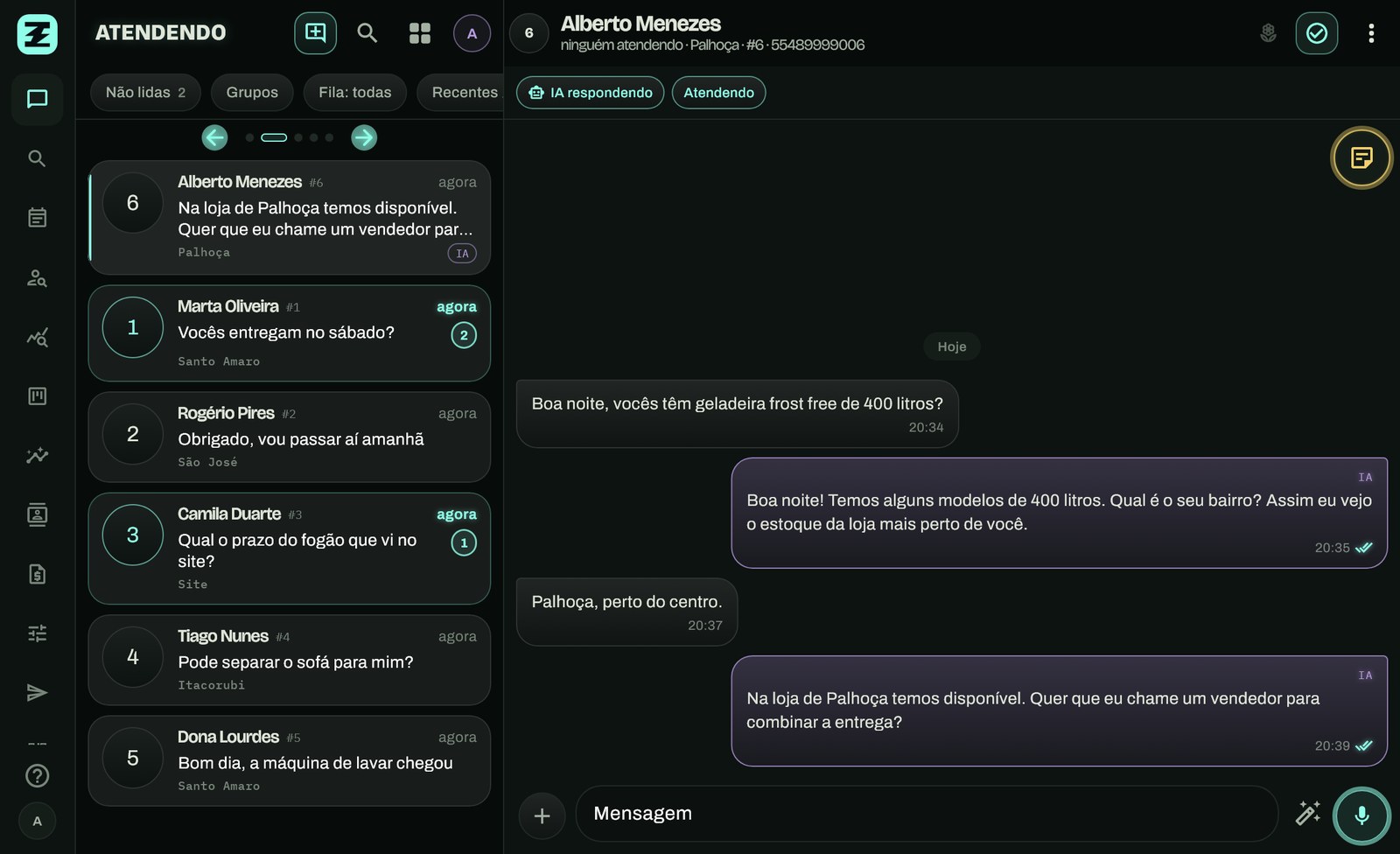Use the AI magic wand icon
Screen dimensions: 1400x854
(1308, 813)
